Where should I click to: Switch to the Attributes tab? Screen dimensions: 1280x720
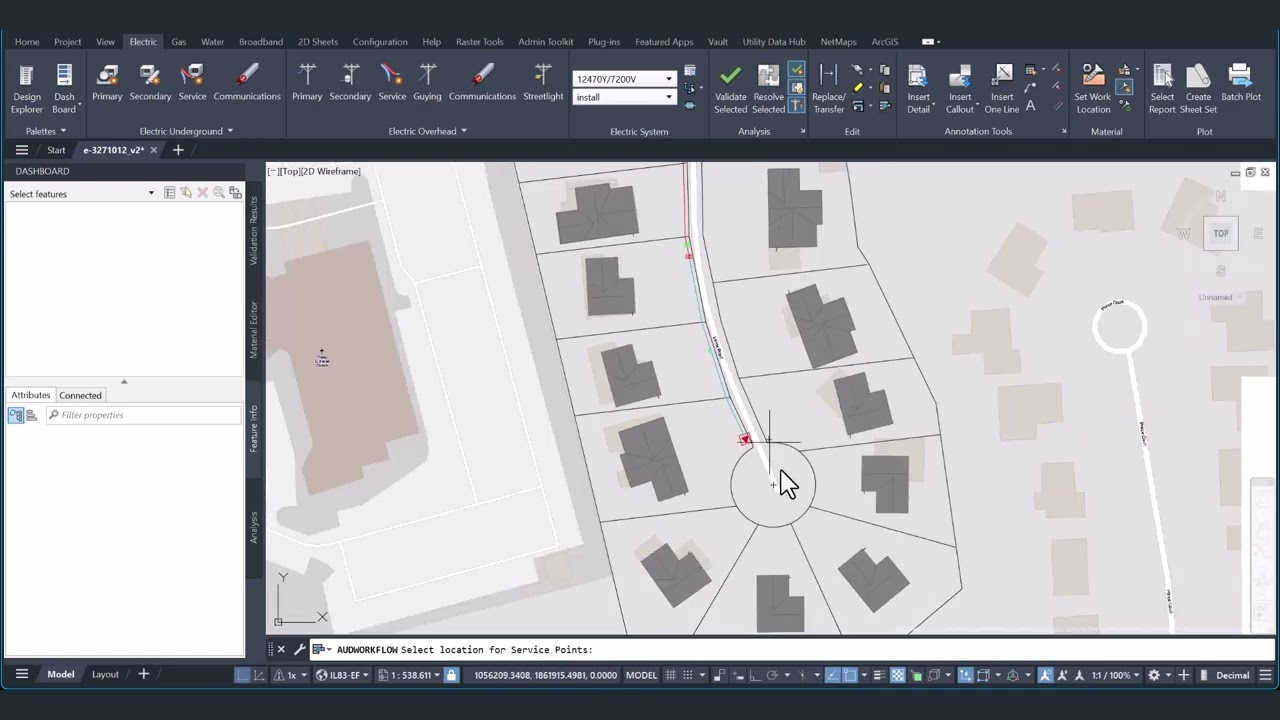tap(30, 395)
